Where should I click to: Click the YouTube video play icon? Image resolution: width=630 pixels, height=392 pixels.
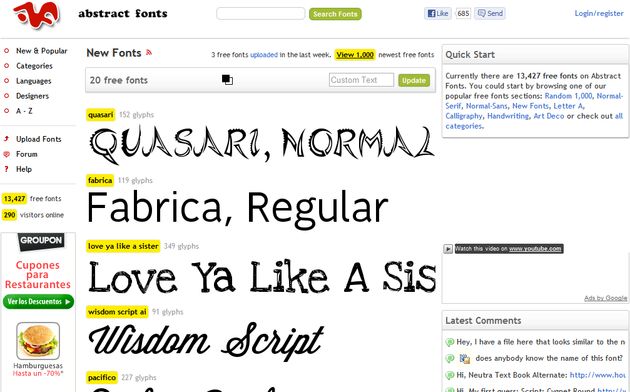coord(448,249)
